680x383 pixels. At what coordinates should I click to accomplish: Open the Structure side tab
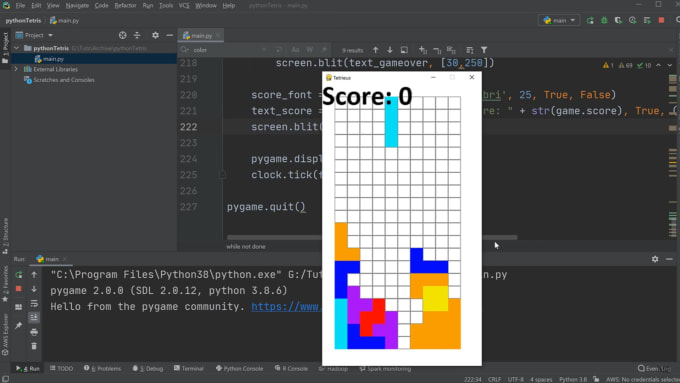tap(5, 235)
